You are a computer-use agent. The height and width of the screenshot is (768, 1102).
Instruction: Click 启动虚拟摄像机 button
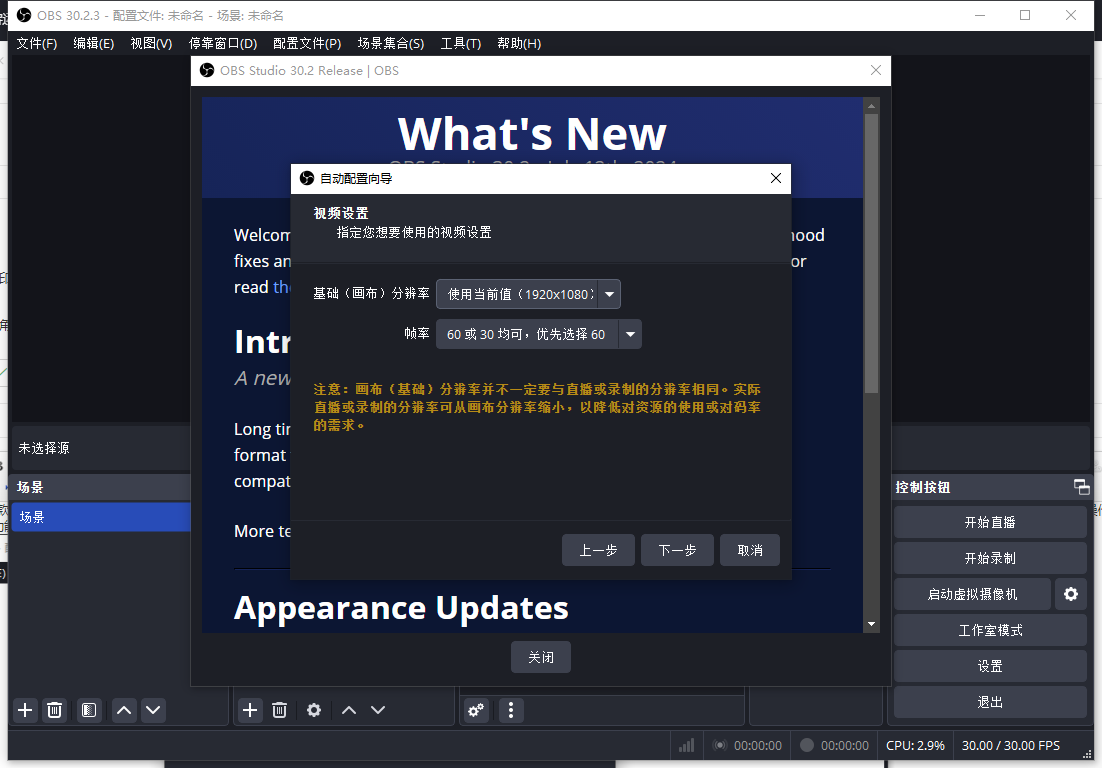(973, 594)
